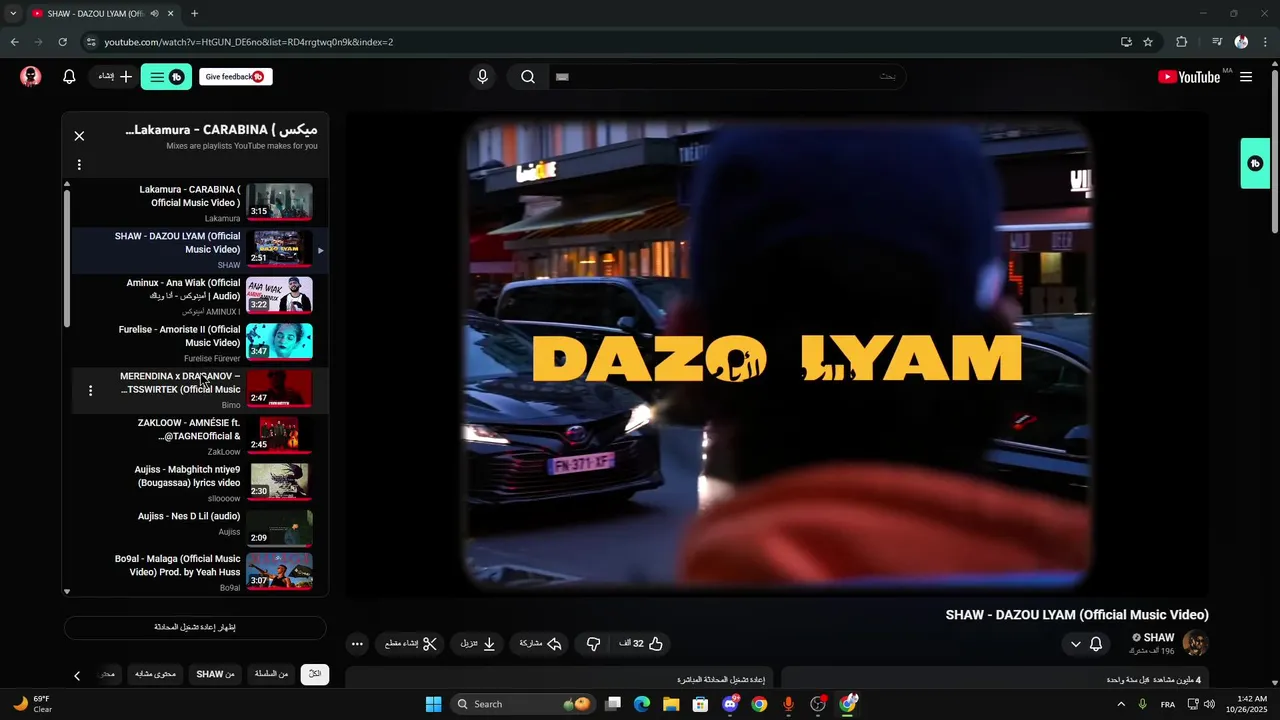This screenshot has width=1280, height=720.
Task: Mute the tab via speaker icon
Action: (x=153, y=14)
